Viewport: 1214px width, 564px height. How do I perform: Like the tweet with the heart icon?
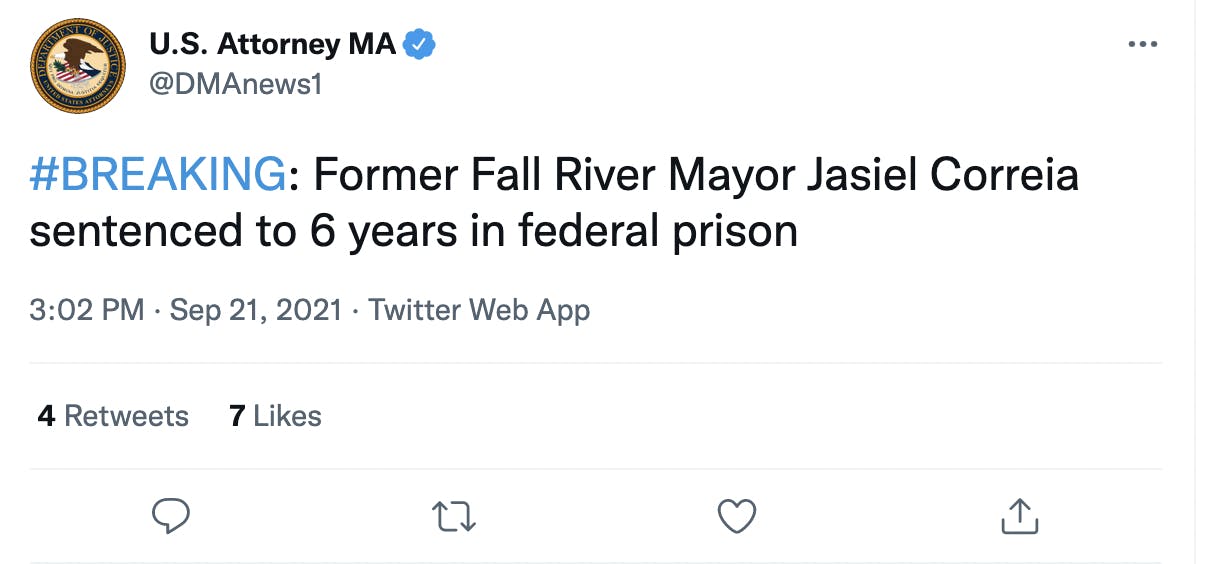pyautogui.click(x=736, y=516)
